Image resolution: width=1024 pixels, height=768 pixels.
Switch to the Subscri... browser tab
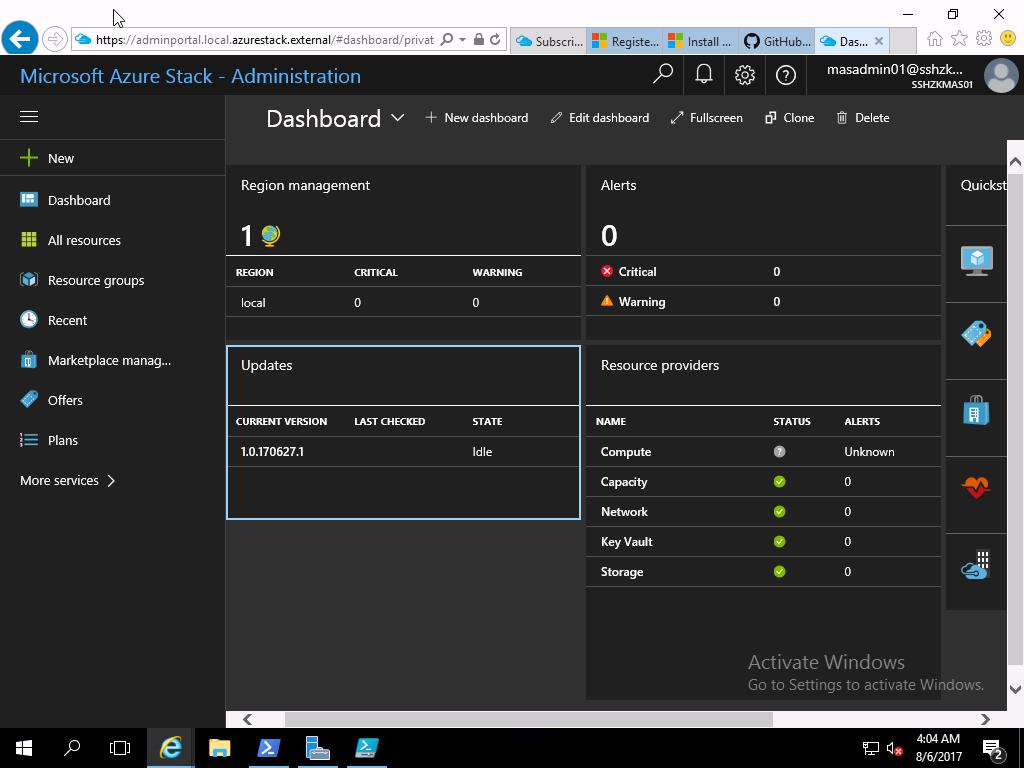549,41
